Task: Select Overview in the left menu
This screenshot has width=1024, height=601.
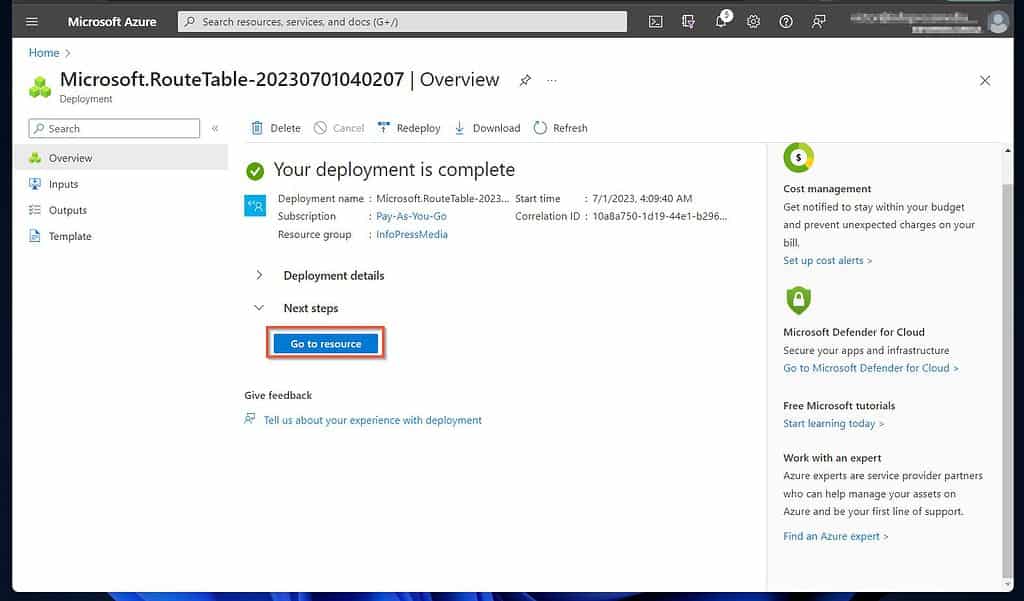Action: pyautogui.click(x=121, y=158)
